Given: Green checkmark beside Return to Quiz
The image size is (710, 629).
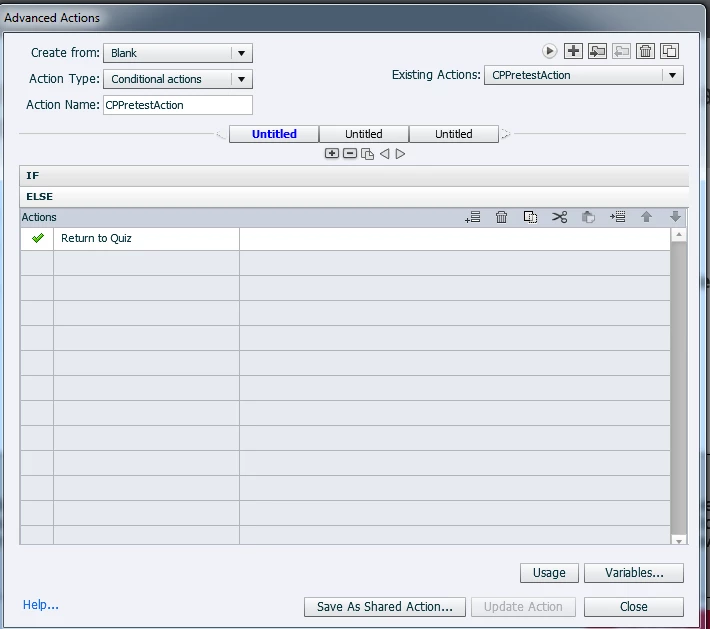Looking at the screenshot, I should pyautogui.click(x=38, y=238).
